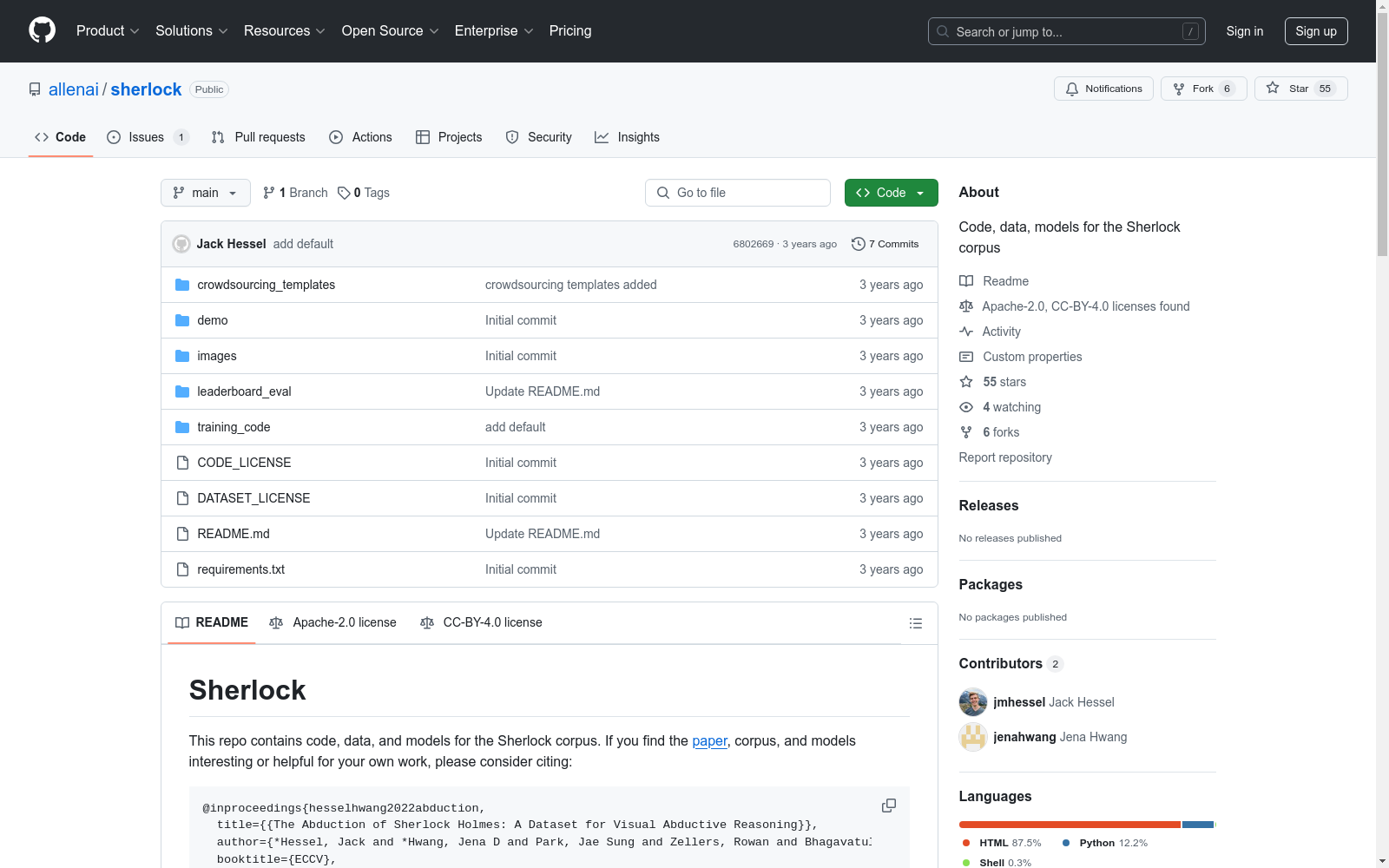Expand the Resources menu
Image resolution: width=1389 pixels, height=868 pixels.
point(285,31)
